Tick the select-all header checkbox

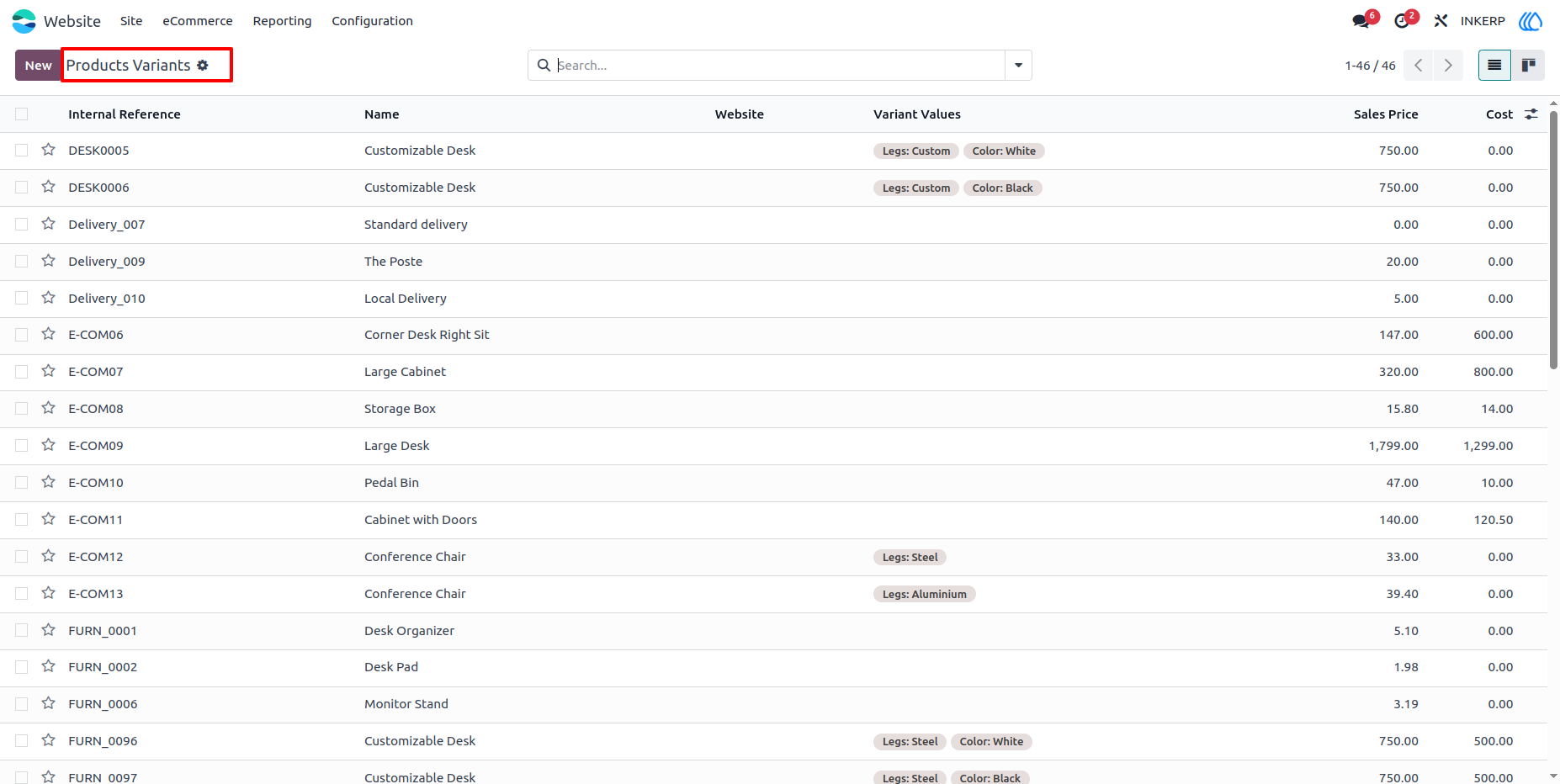22,114
